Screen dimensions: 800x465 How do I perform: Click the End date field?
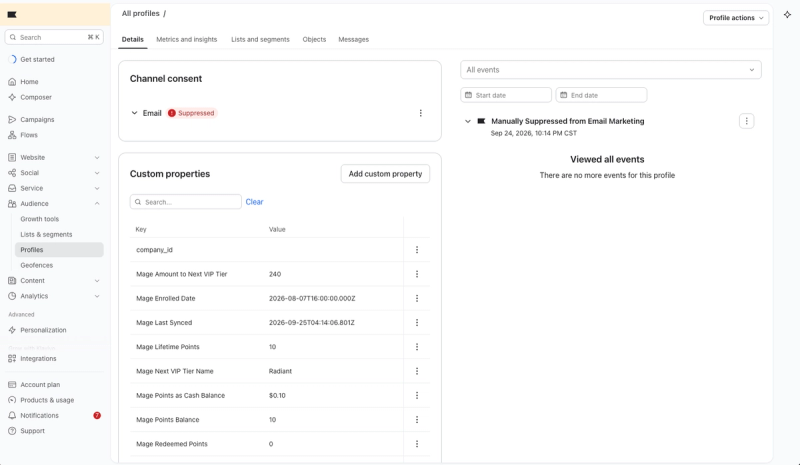point(601,95)
